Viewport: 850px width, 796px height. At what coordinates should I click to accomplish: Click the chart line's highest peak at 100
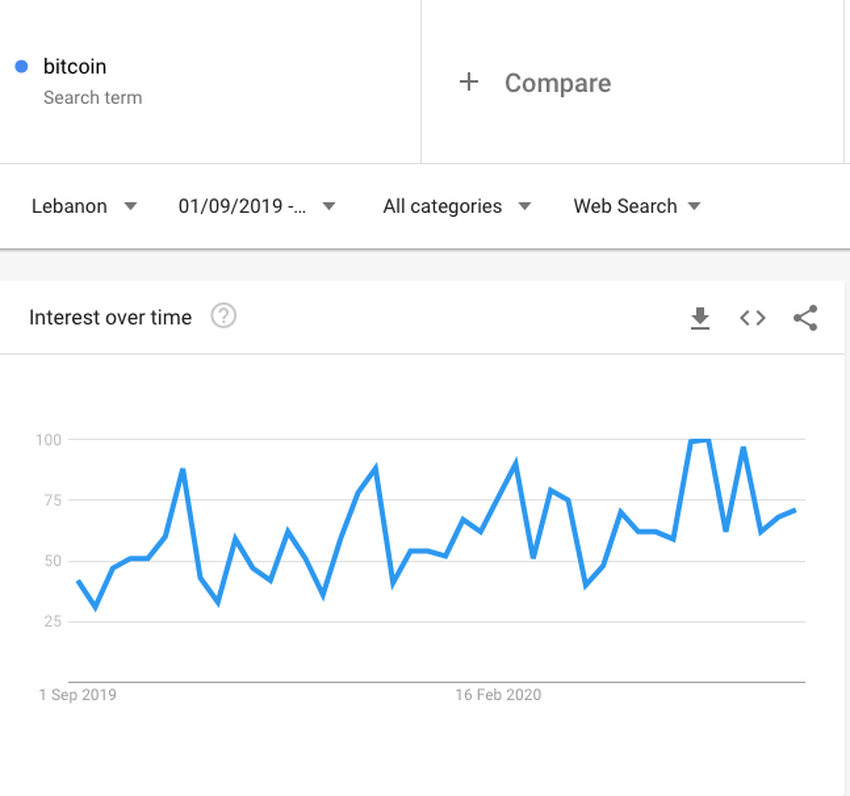700,440
